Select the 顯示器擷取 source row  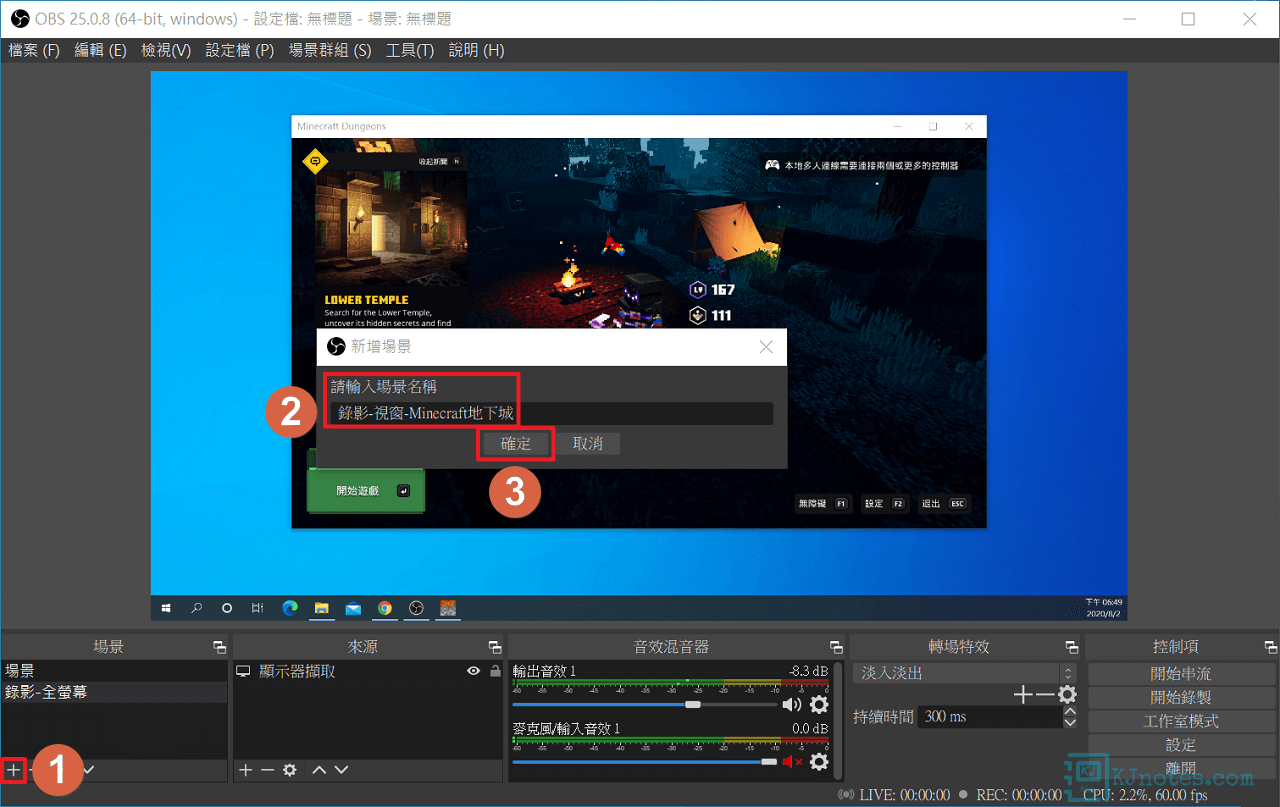point(368,672)
